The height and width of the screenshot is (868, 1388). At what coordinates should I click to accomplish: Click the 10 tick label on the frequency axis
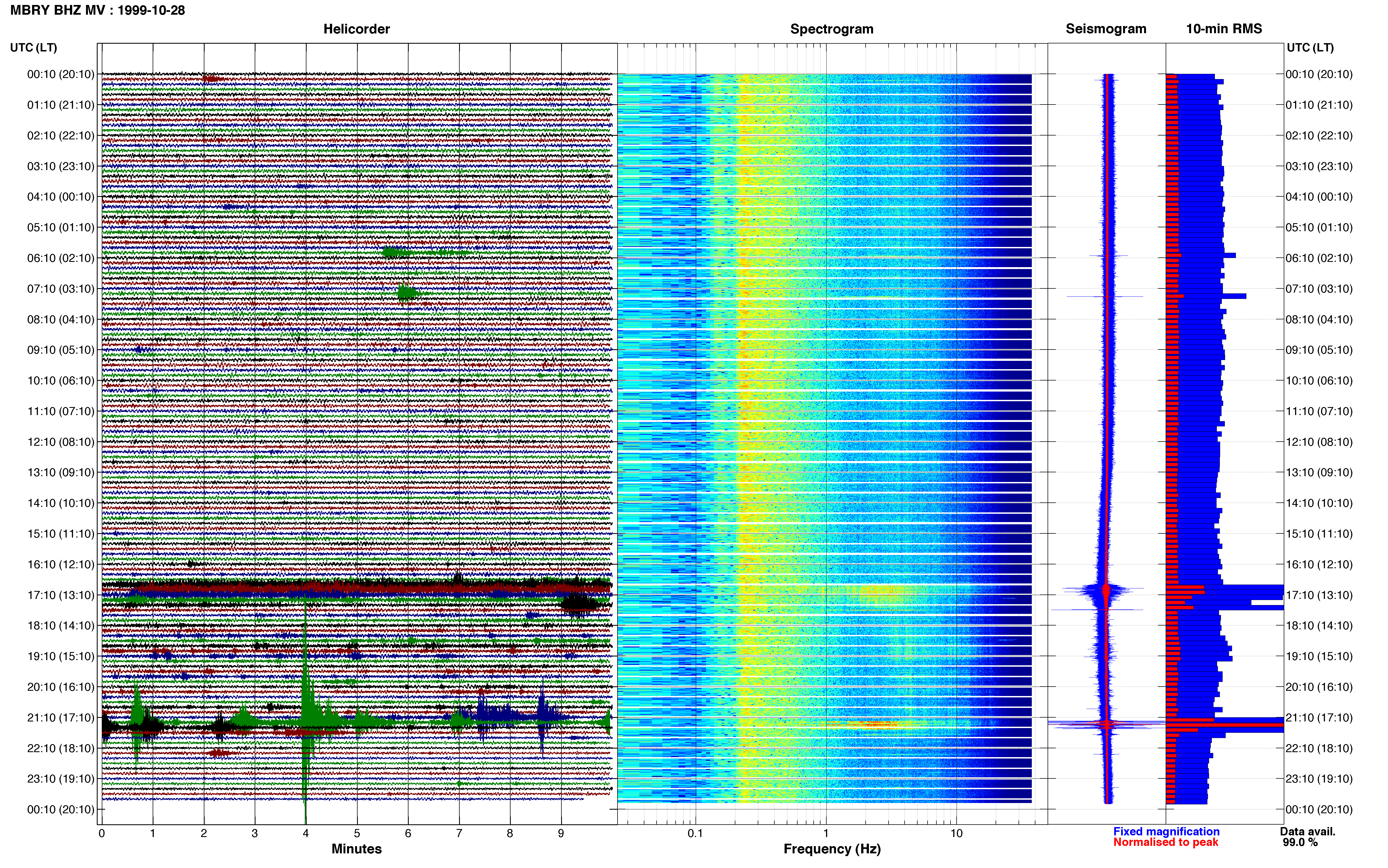[x=956, y=833]
